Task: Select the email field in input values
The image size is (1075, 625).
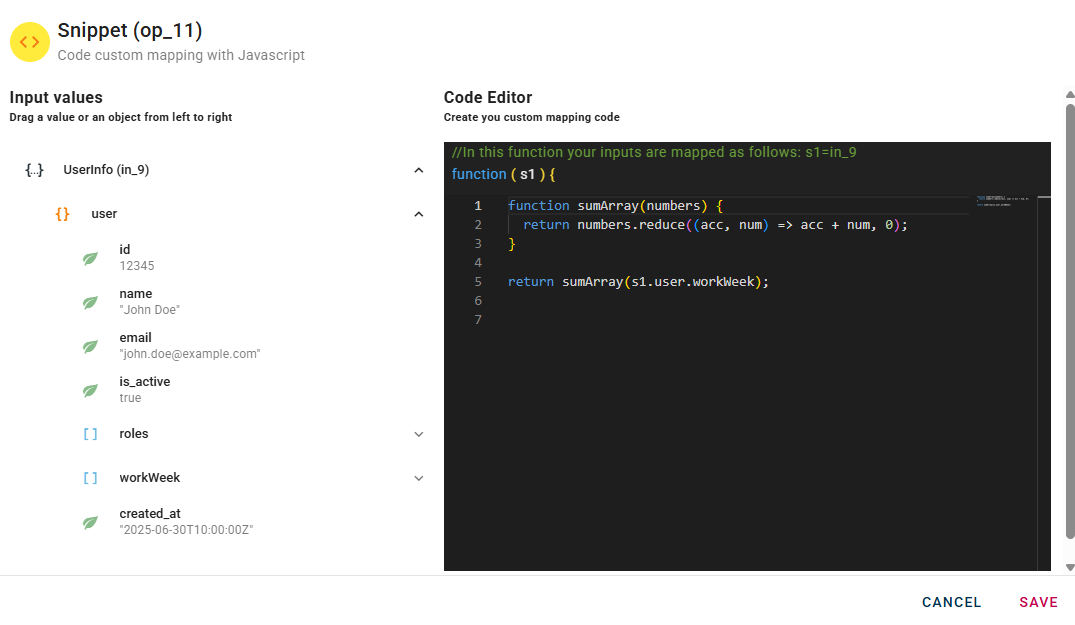Action: tap(189, 346)
